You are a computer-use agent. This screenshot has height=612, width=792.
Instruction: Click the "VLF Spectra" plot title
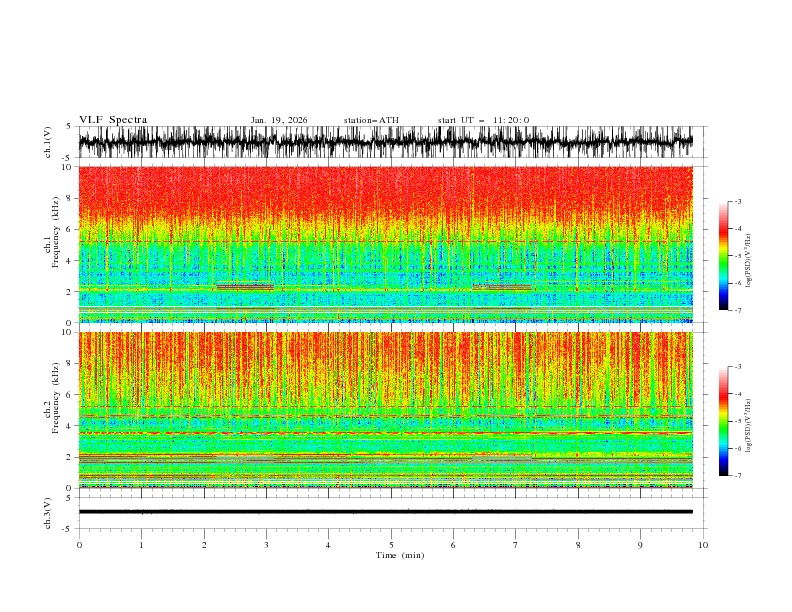(113, 120)
